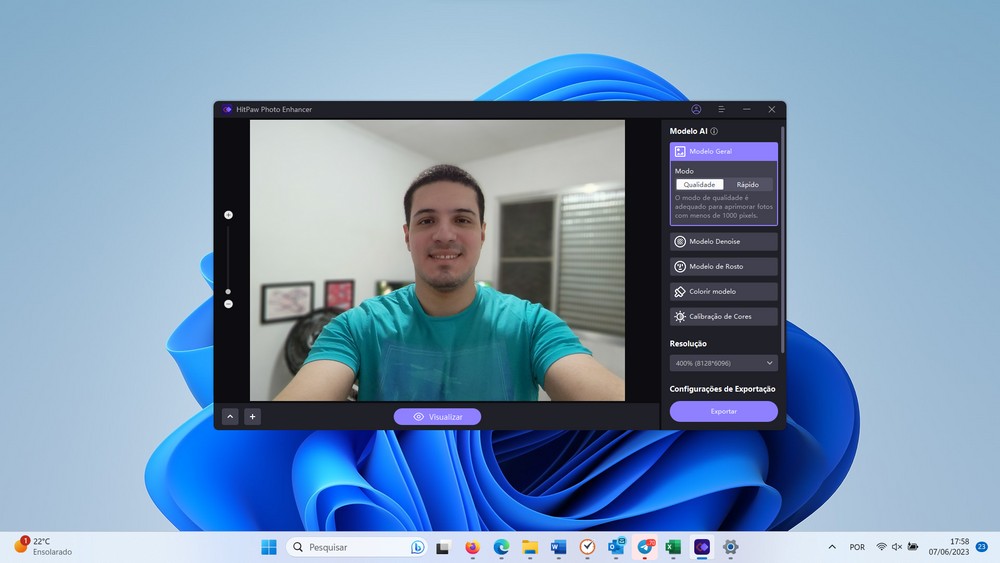Click the sun icon of Calibração de Cores
This screenshot has height=563, width=1000.
680,316
